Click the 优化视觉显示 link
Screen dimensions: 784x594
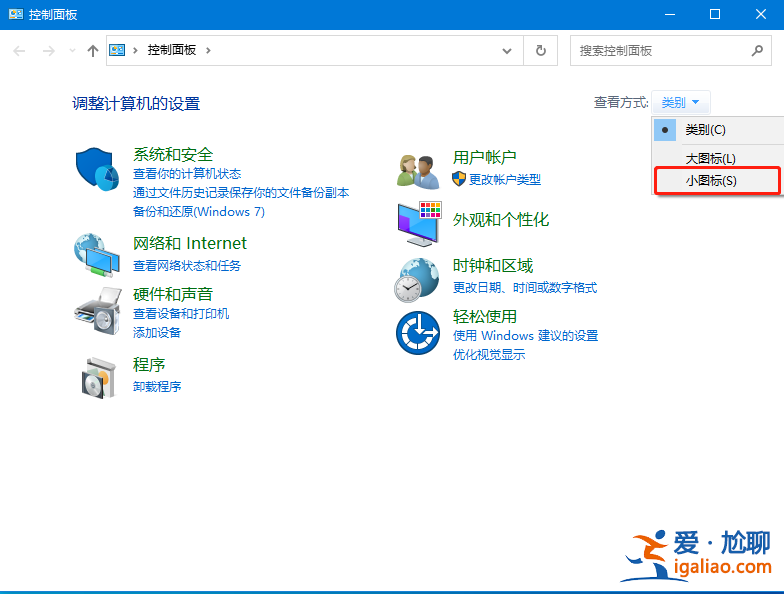[x=488, y=354]
